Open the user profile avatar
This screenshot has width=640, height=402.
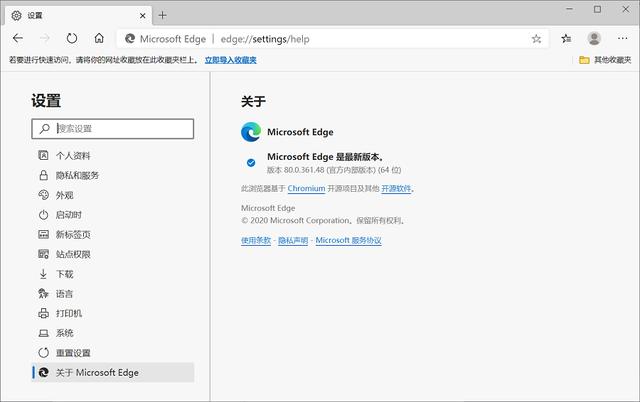(x=594, y=38)
